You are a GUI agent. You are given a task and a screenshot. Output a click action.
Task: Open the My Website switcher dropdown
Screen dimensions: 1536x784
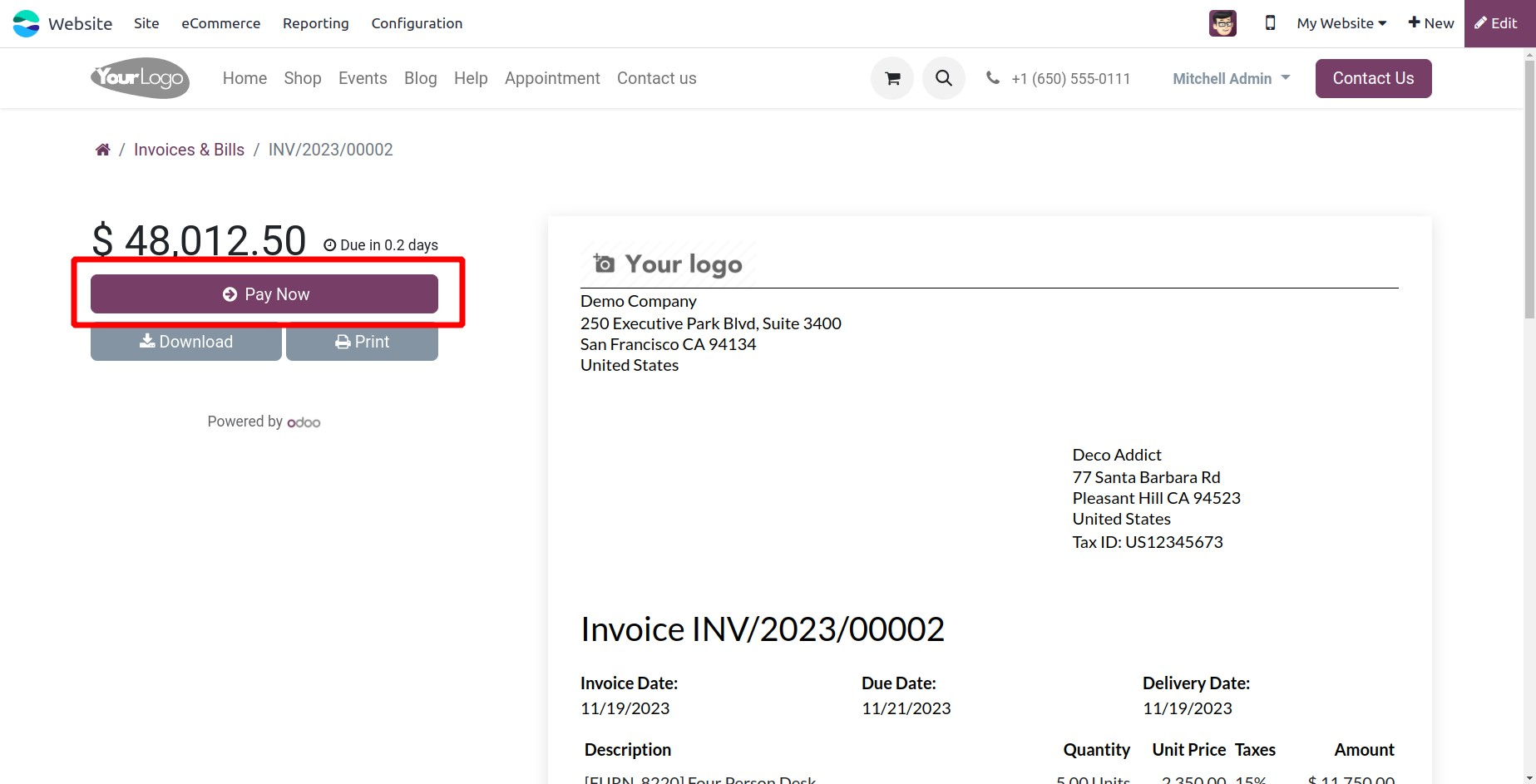[x=1341, y=23]
